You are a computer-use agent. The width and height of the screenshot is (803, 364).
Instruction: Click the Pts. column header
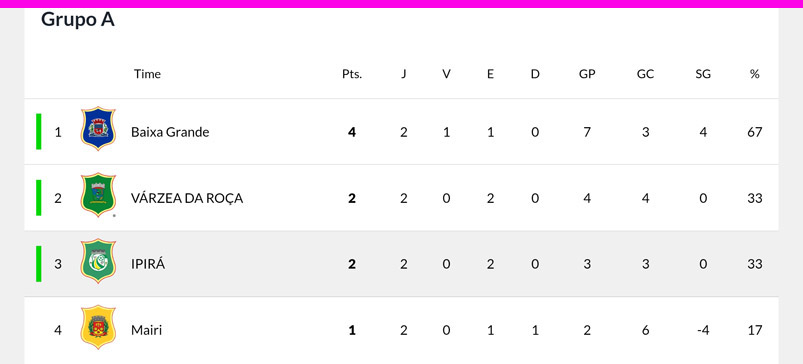point(352,74)
